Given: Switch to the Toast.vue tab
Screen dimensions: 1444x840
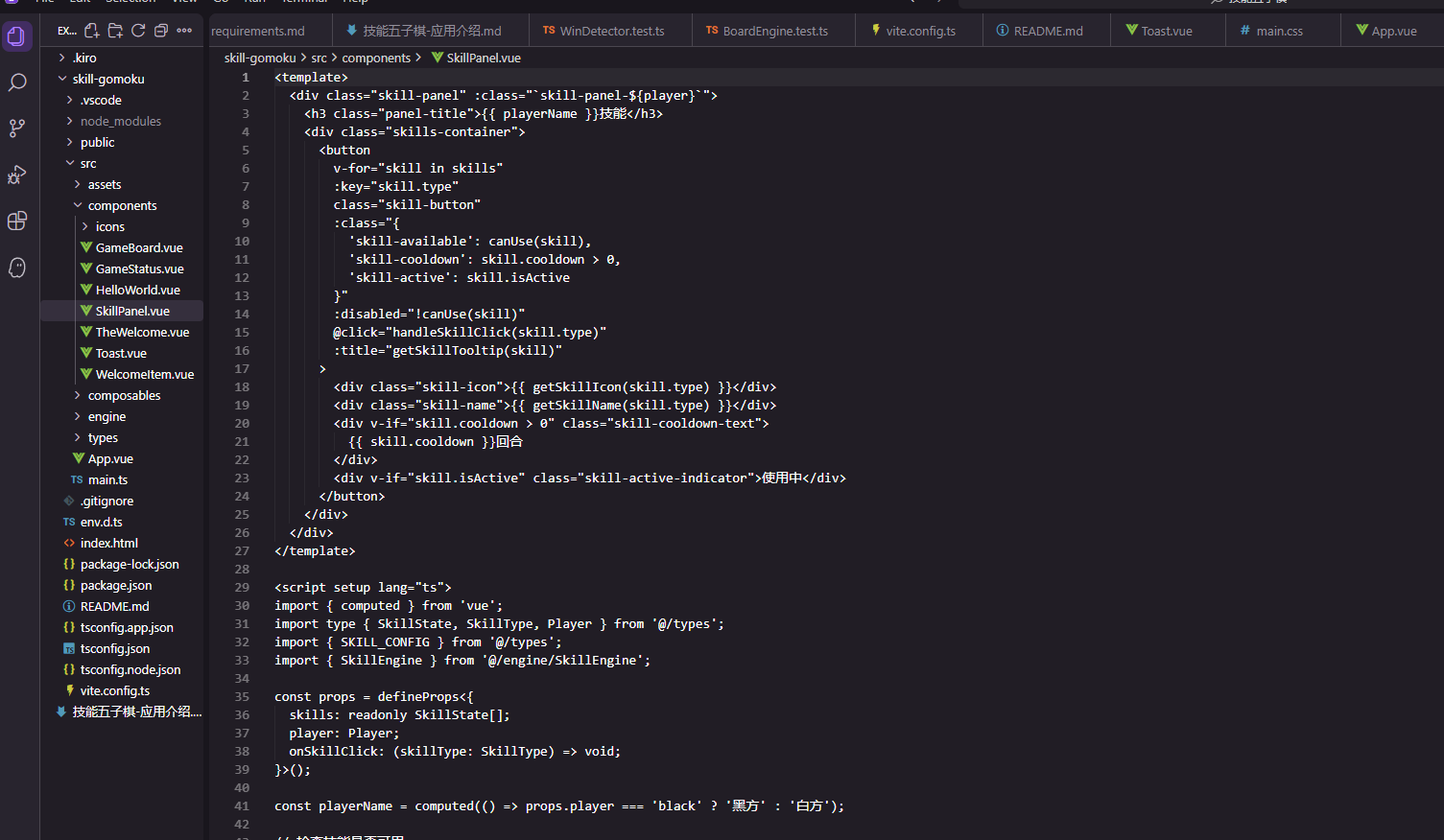Looking at the screenshot, I should coord(1167,31).
